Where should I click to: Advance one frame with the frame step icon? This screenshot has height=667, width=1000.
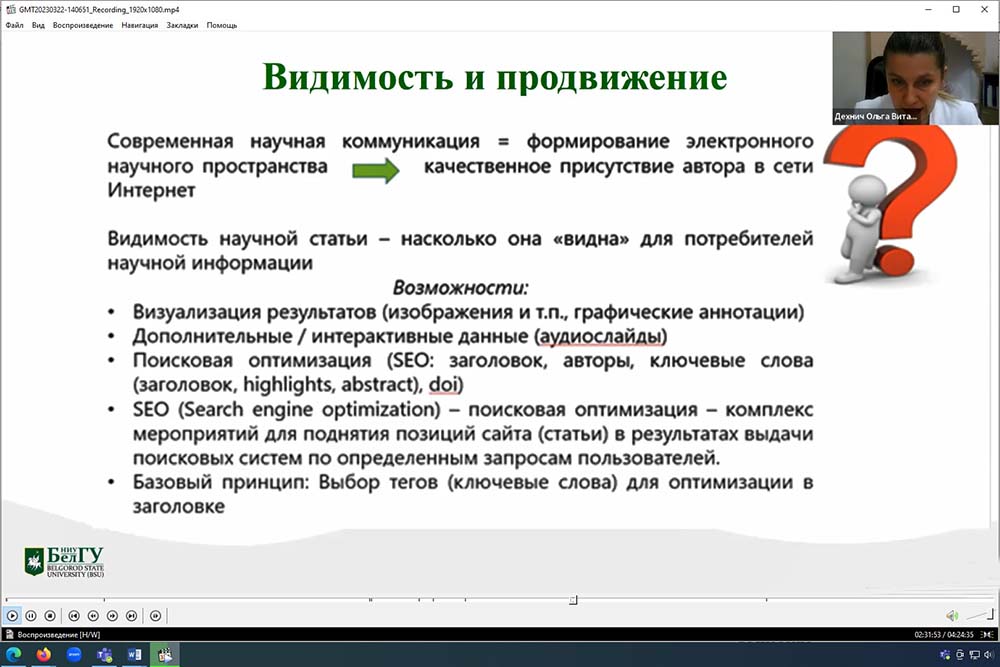(155, 616)
